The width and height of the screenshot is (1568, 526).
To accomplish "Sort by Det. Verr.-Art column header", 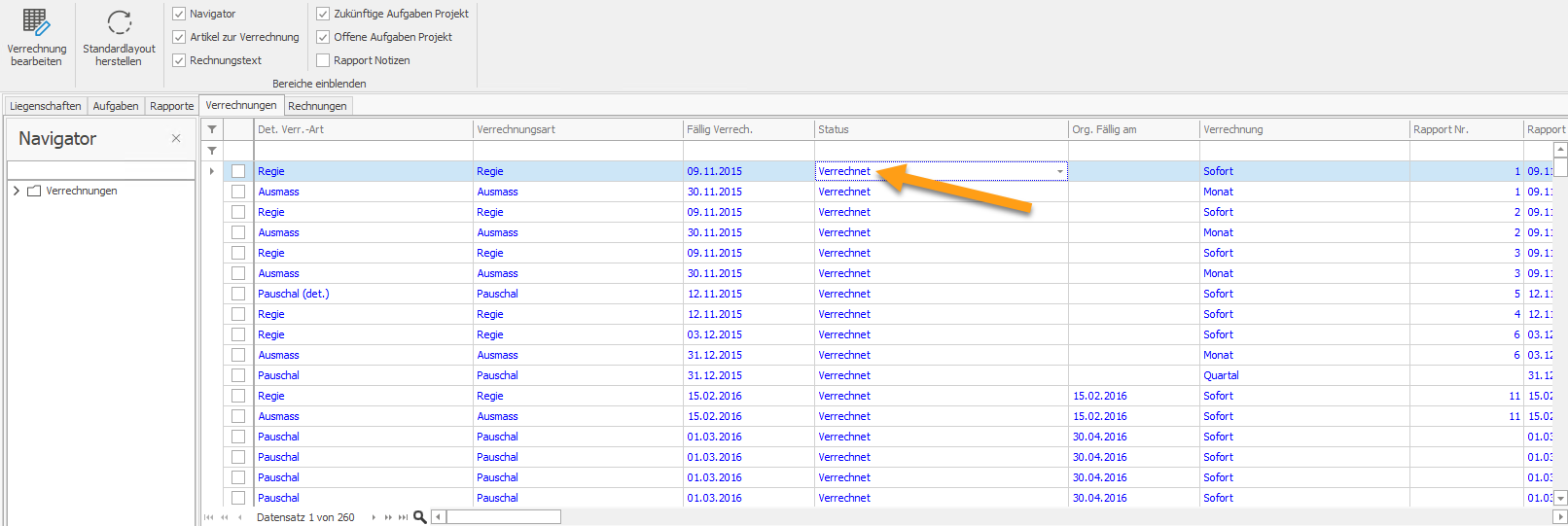I will (x=364, y=129).
